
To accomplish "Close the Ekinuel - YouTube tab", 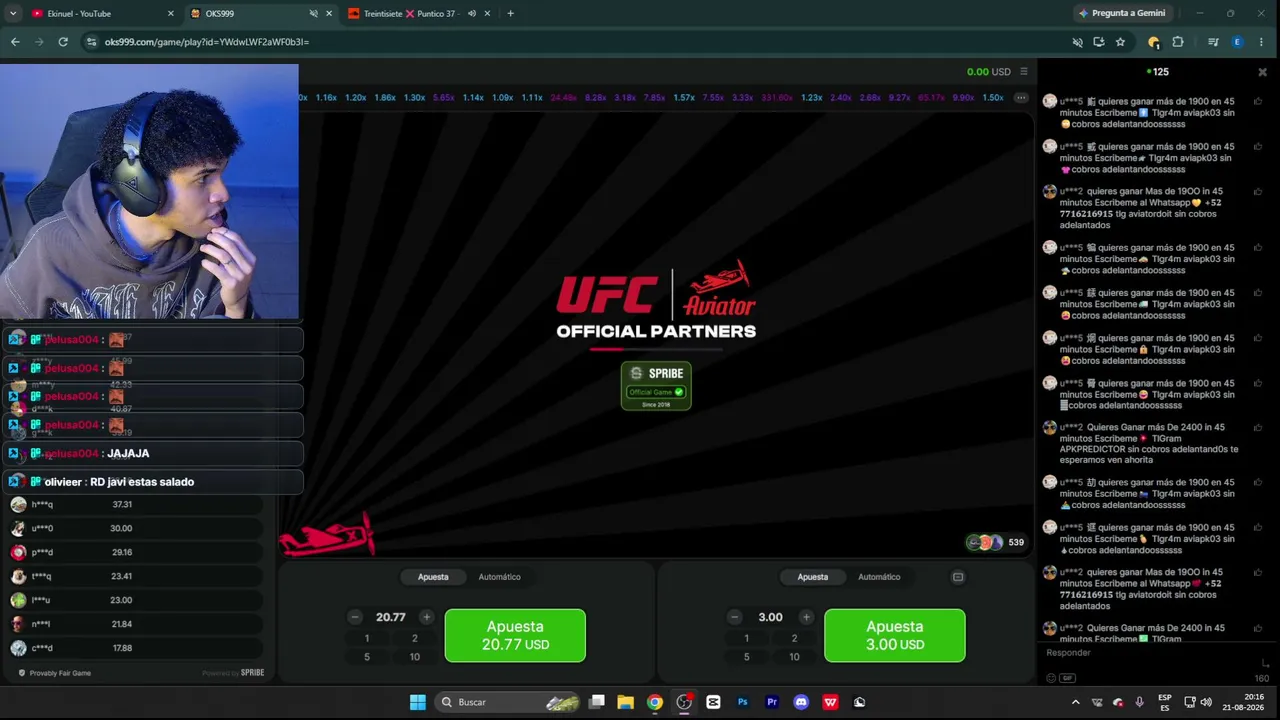I will click(x=170, y=14).
